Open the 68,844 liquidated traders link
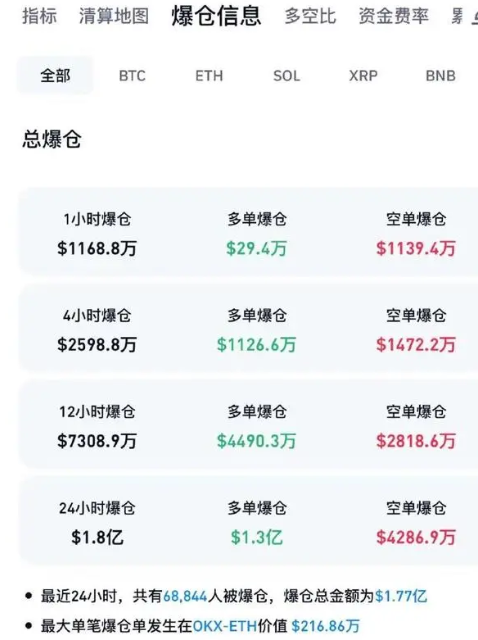 pos(185,597)
